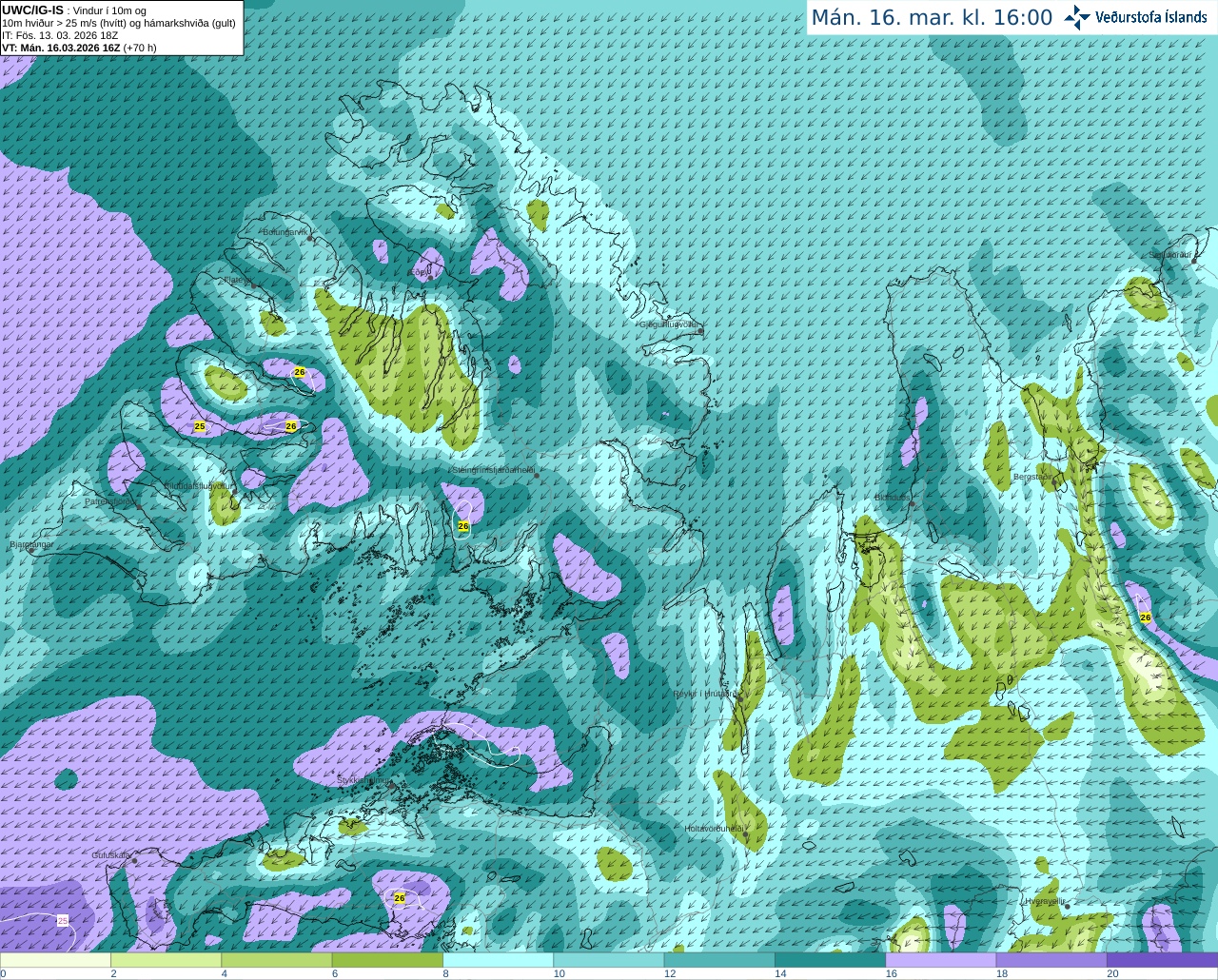Click the Stykkishólmur station label
1218x980 pixels.
pos(363,780)
